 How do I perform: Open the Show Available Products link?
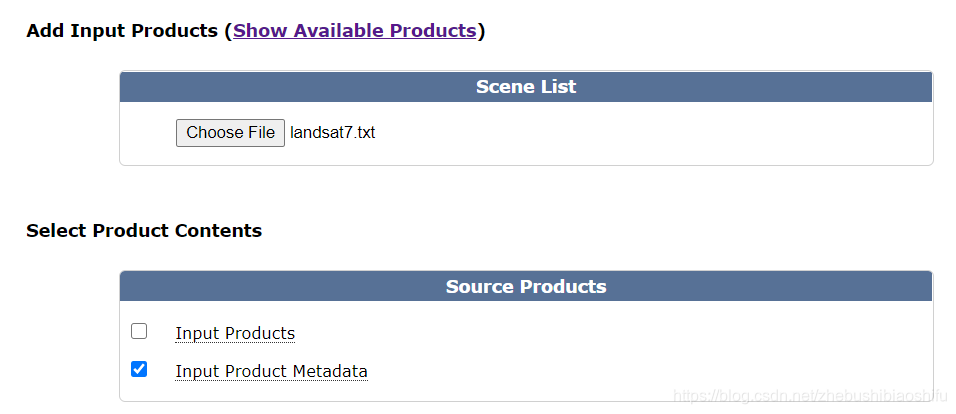coord(354,30)
